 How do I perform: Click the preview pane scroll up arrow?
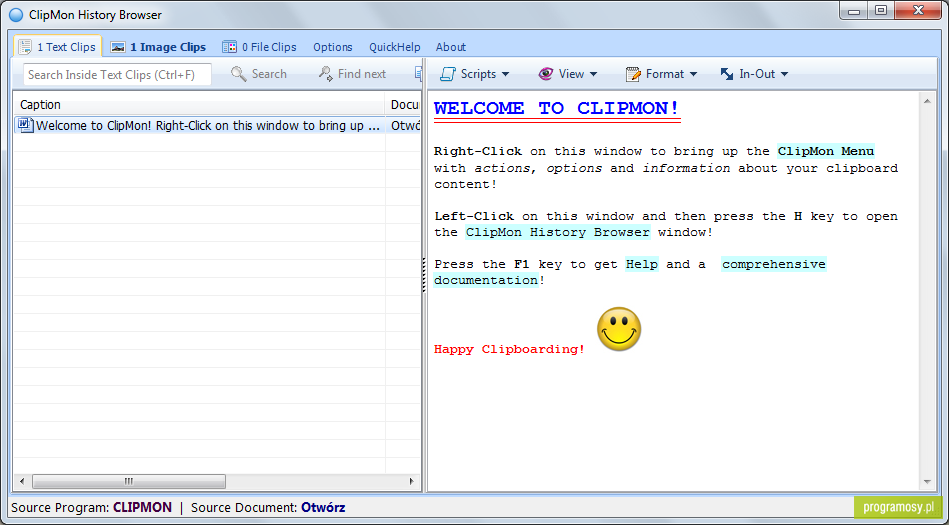click(927, 101)
